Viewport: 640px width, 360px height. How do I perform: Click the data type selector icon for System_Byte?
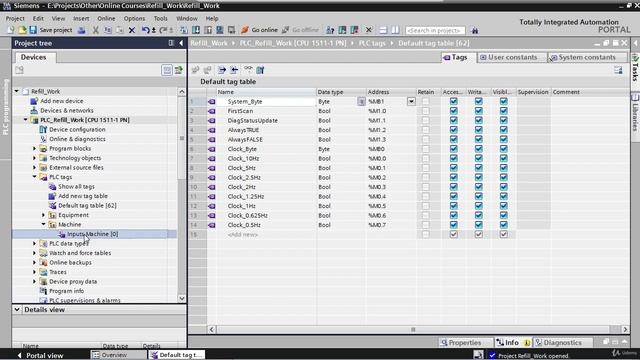tap(361, 101)
